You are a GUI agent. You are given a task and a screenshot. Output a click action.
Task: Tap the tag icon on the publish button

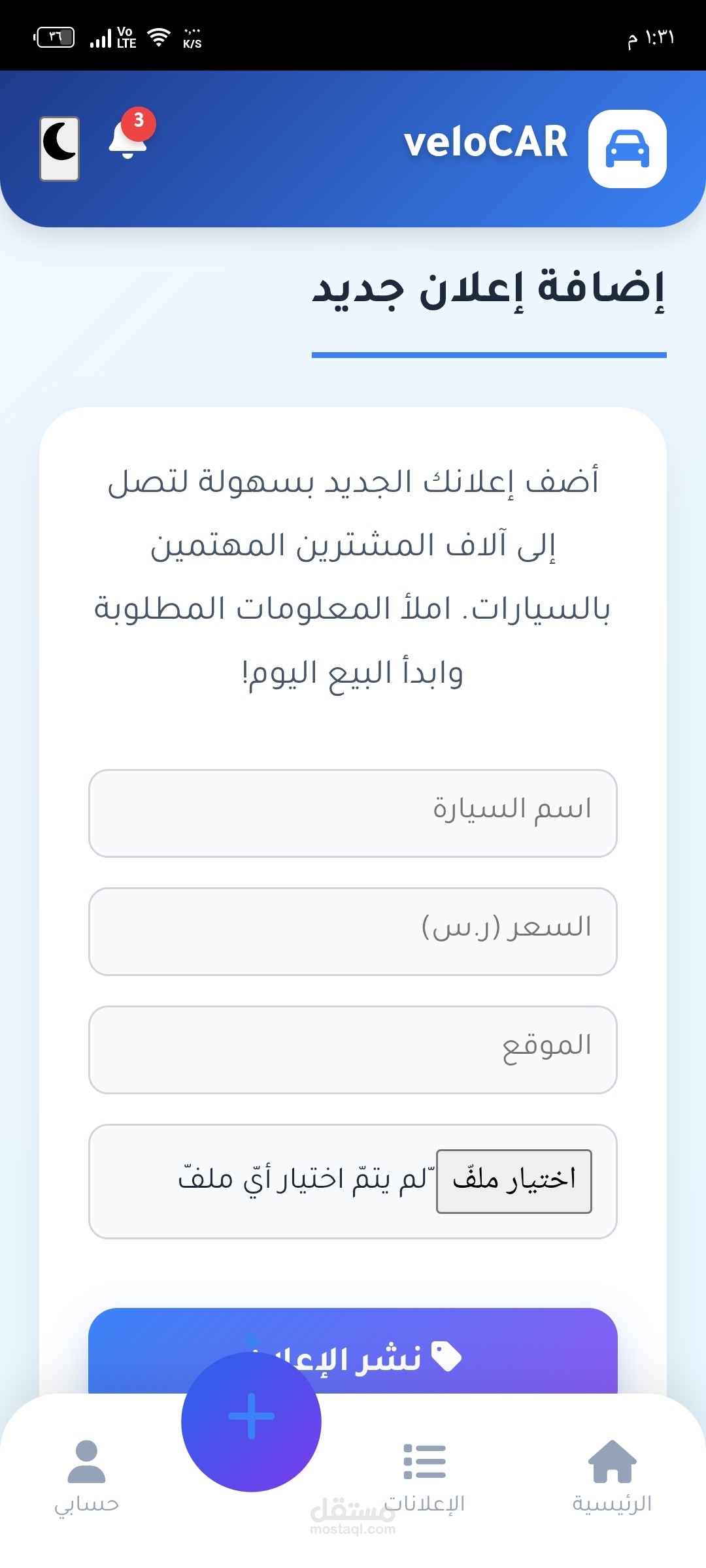pos(446,1357)
